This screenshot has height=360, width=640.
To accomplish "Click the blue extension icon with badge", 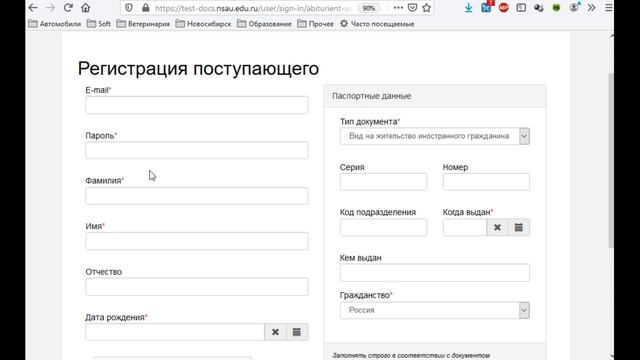I will [486, 7].
